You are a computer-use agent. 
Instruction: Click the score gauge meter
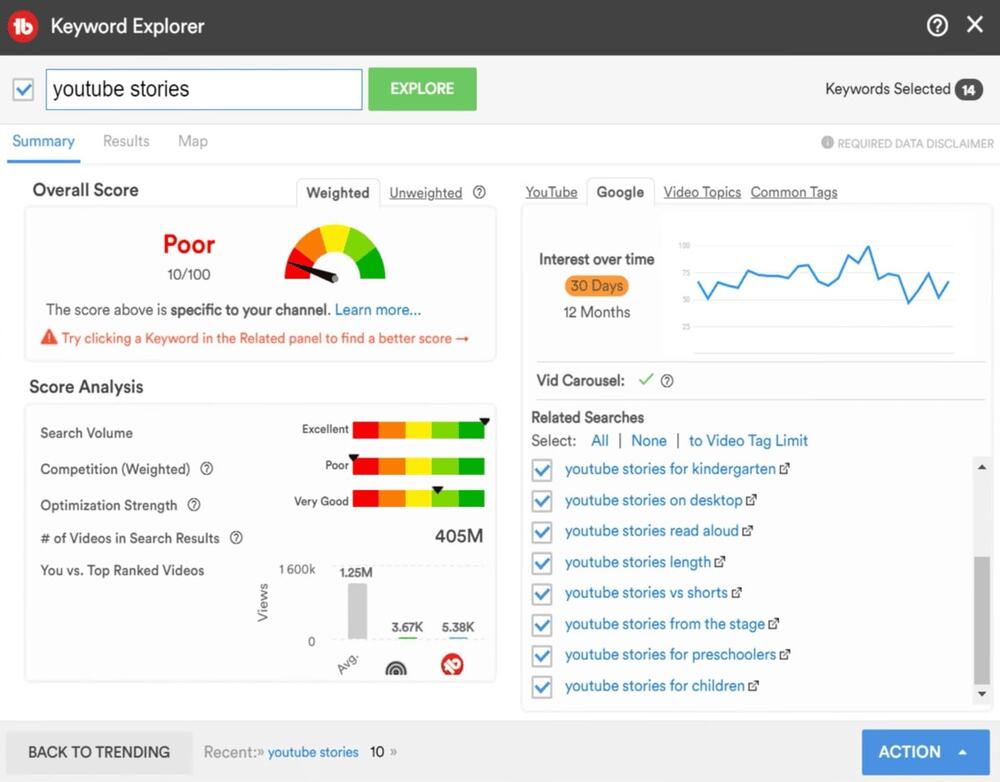click(x=335, y=253)
